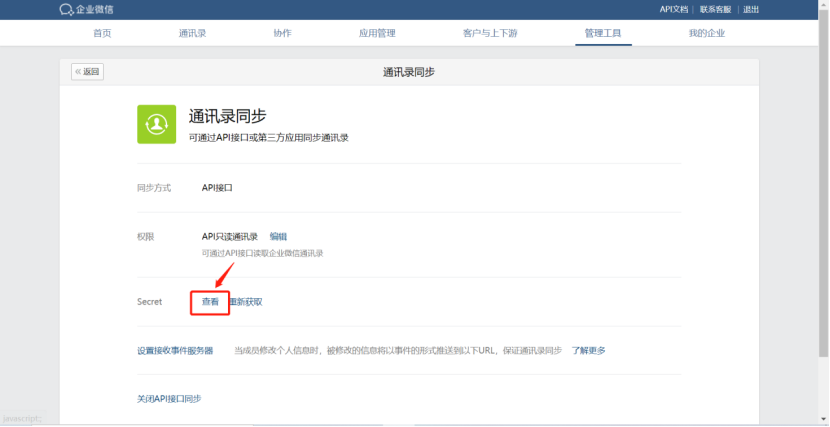Screen dimensions: 830x427
Task: Click the Secret label
Action: click(149, 302)
